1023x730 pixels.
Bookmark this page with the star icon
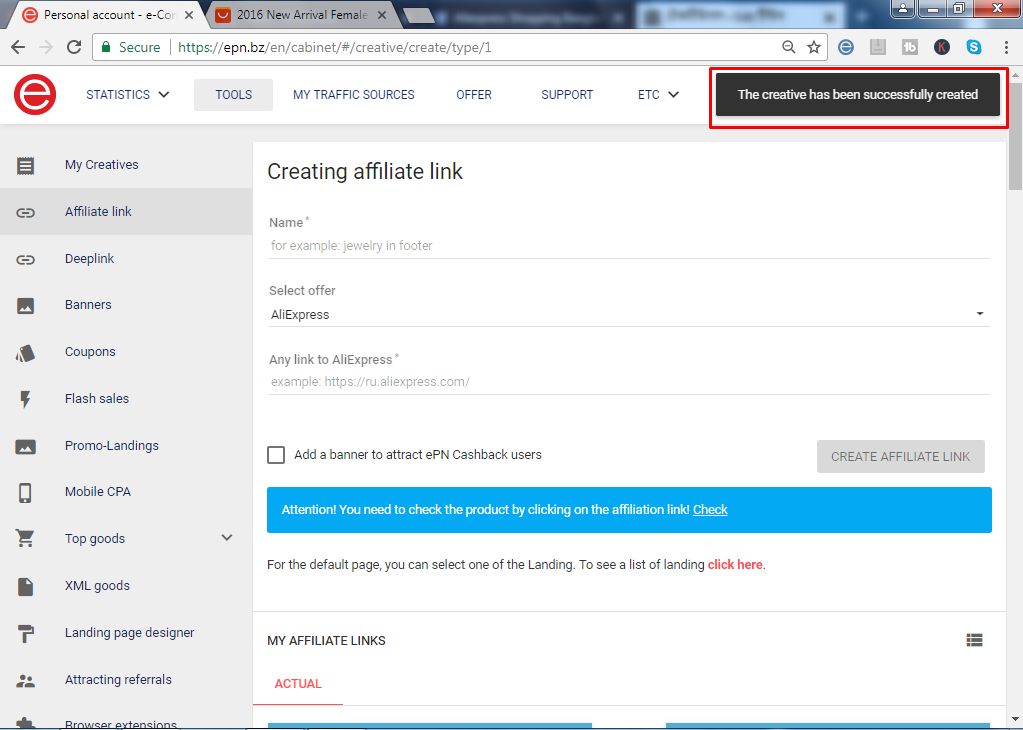coord(814,47)
